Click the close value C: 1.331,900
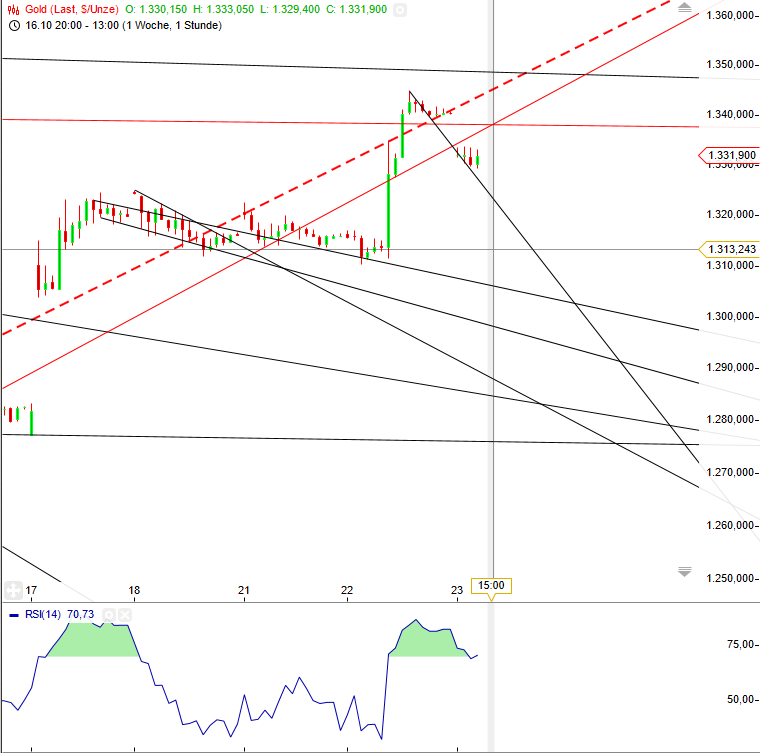 (x=356, y=9)
